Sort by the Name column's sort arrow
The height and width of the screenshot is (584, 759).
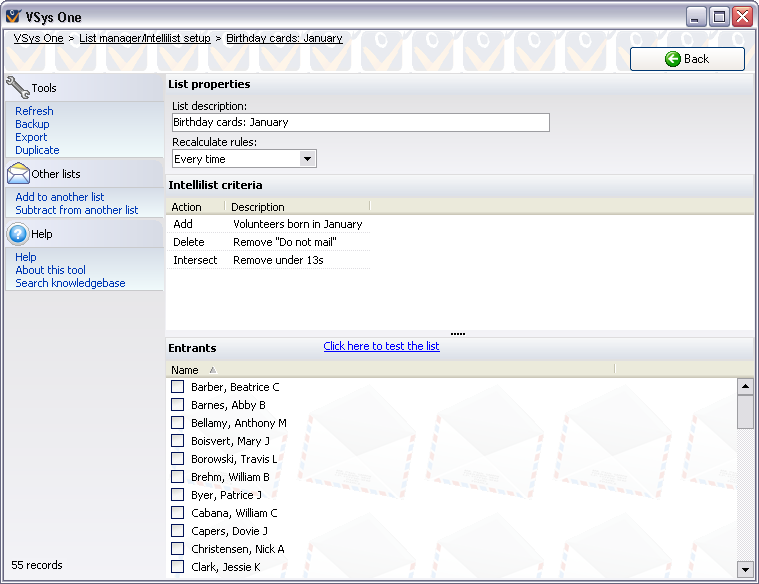click(213, 370)
